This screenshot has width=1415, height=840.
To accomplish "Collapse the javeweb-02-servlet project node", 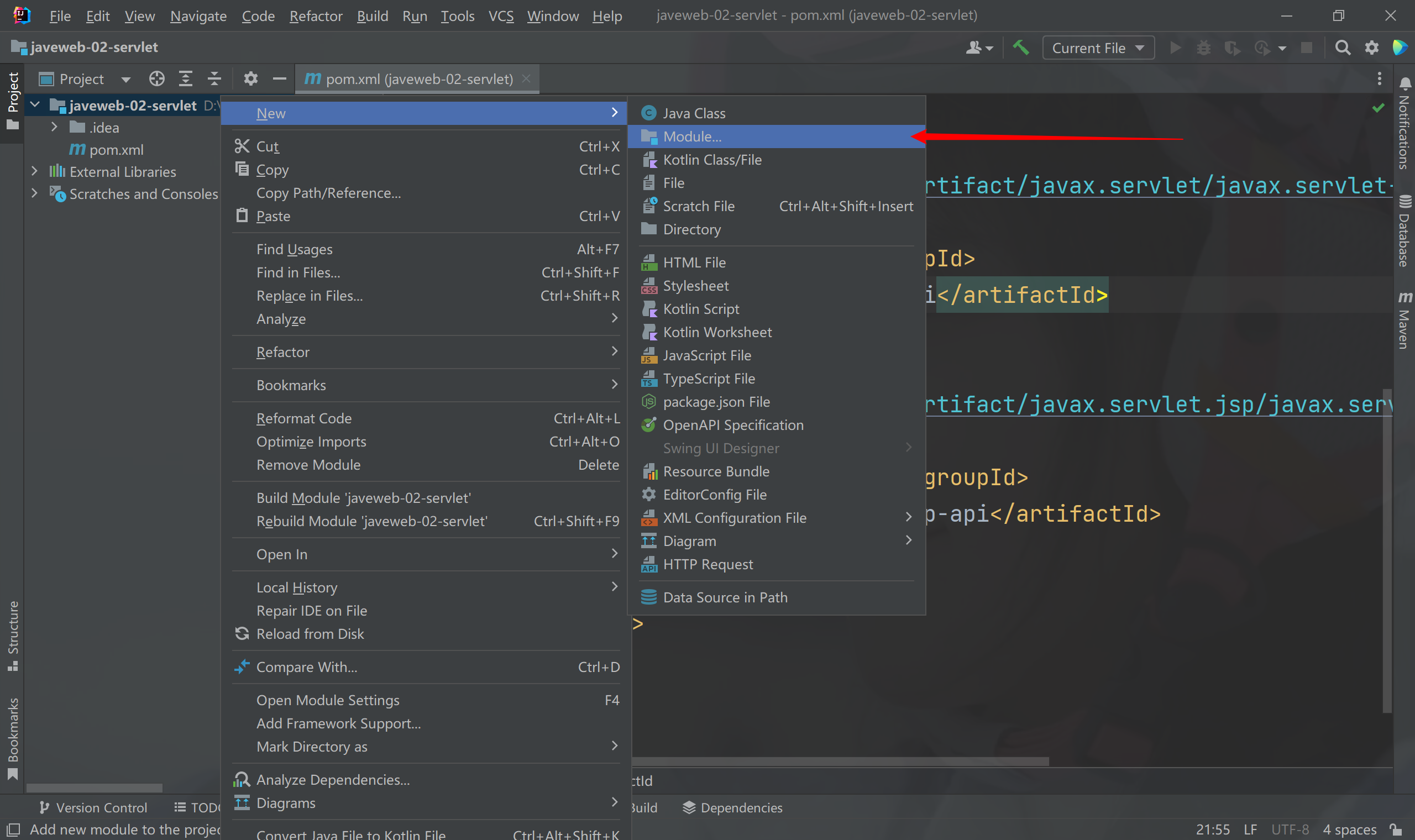I will [x=35, y=104].
